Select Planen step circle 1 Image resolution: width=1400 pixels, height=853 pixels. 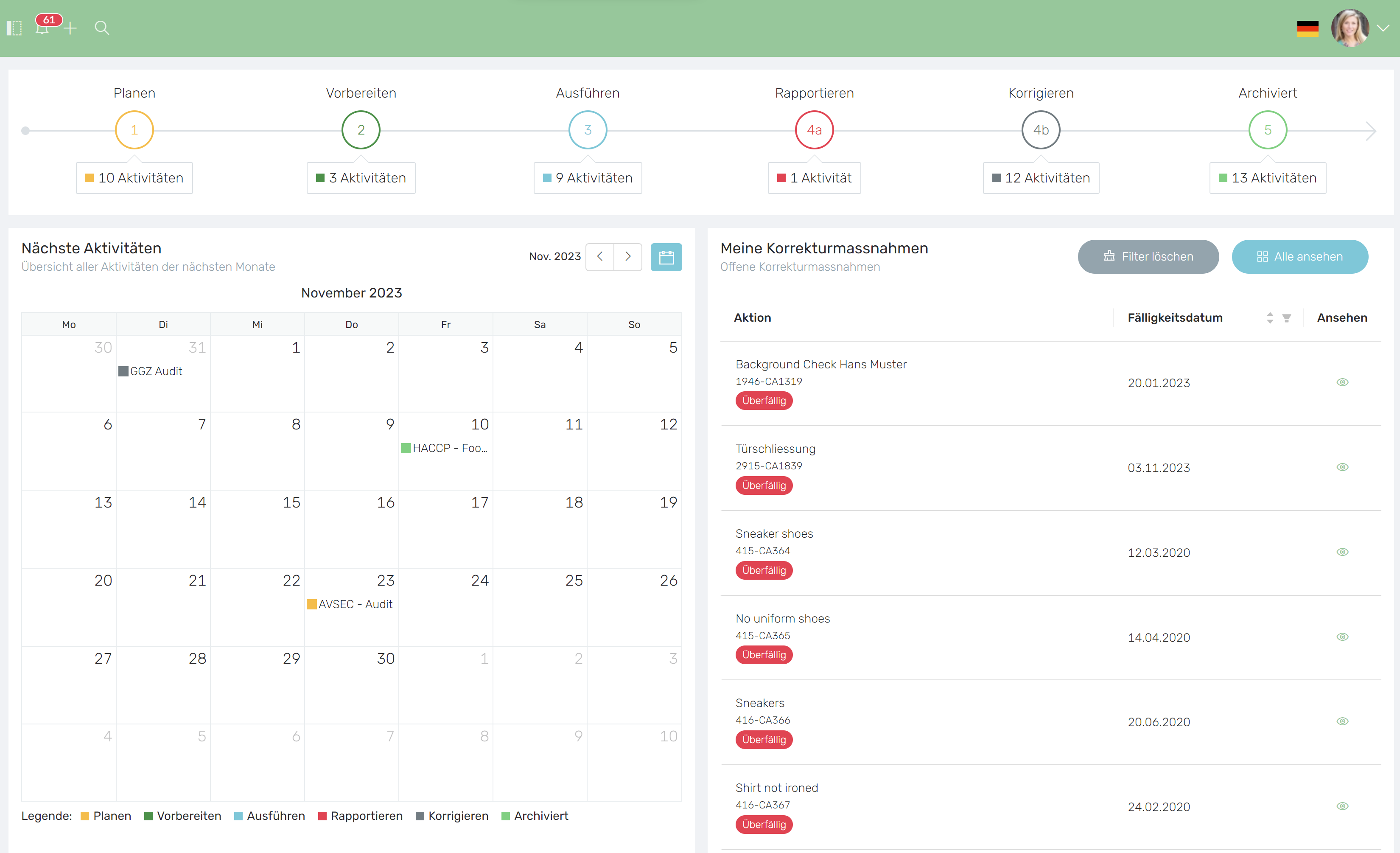pos(134,130)
